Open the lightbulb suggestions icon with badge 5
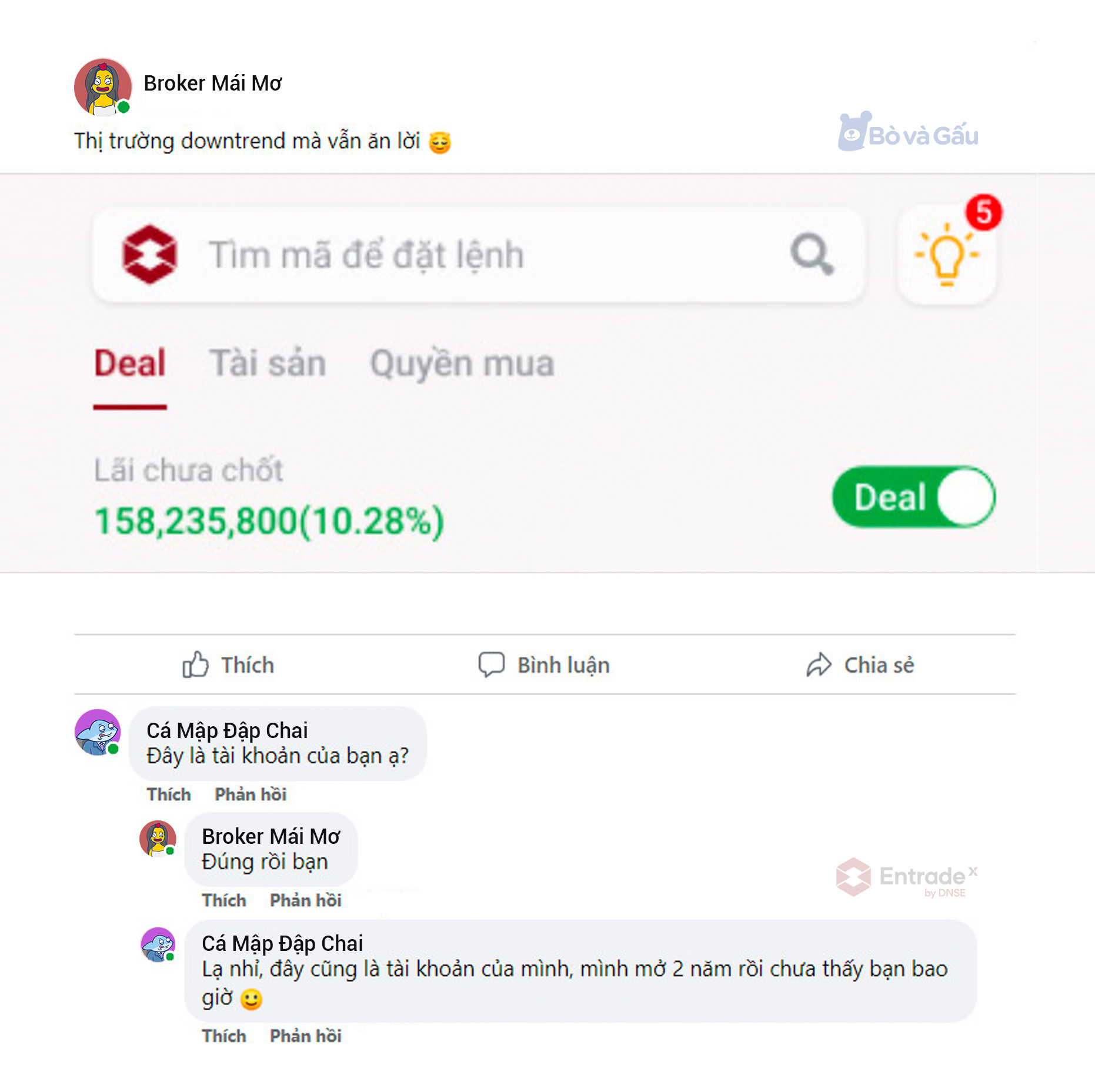This screenshot has width=1095, height=1092. [947, 255]
